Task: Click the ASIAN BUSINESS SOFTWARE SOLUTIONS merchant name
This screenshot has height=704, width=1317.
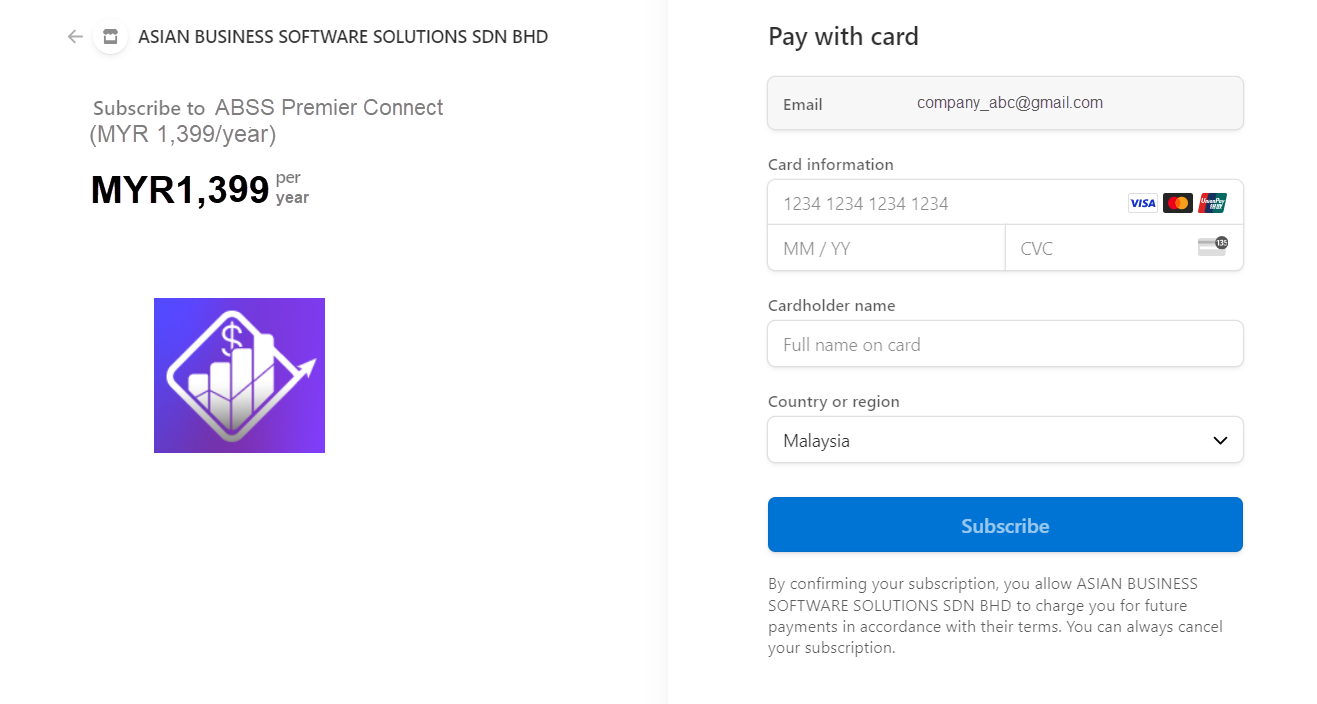Action: [343, 37]
